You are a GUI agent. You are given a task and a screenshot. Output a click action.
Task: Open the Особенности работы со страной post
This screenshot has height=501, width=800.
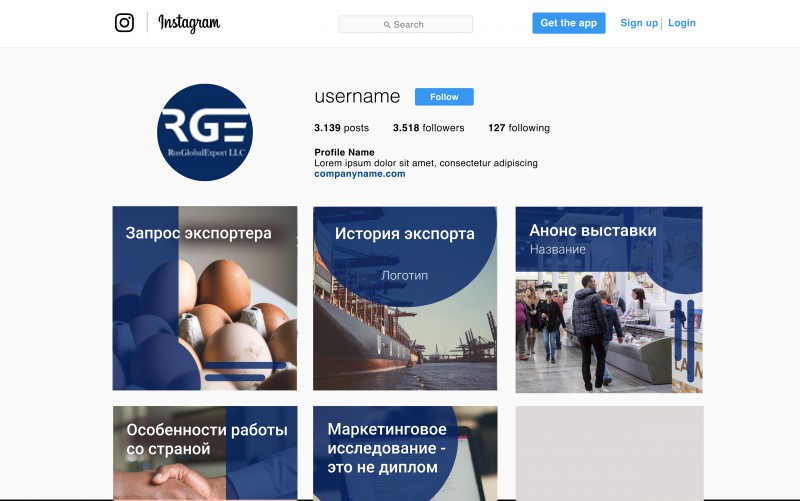(205, 453)
